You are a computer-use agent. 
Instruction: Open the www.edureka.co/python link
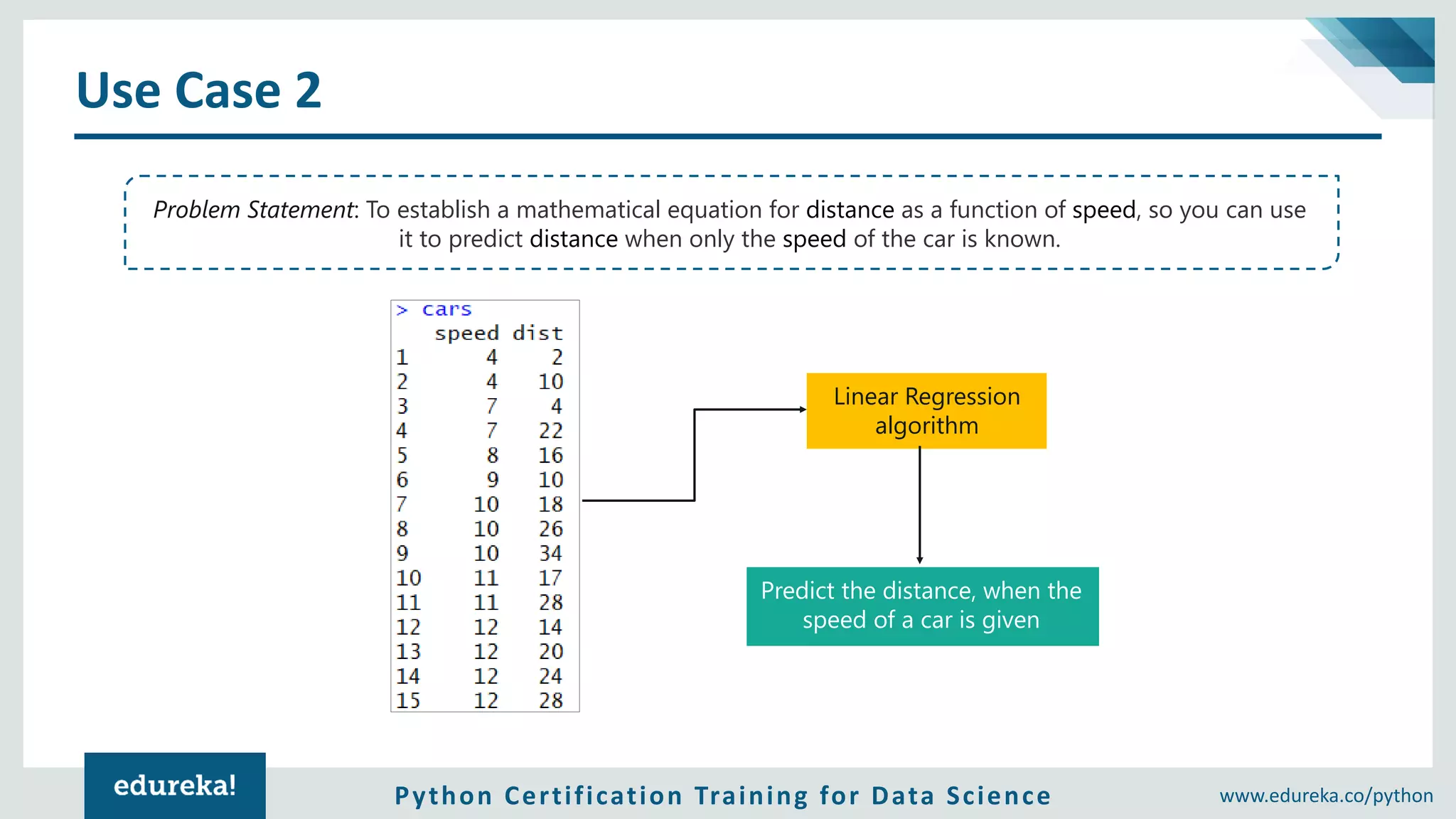pos(1326,796)
